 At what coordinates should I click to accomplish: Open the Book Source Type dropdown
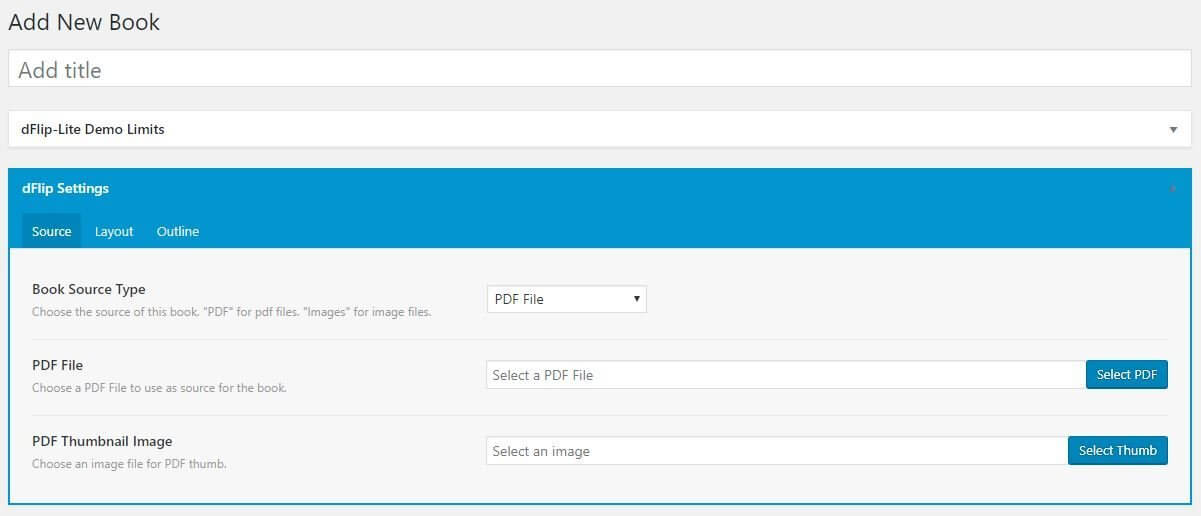coord(566,299)
